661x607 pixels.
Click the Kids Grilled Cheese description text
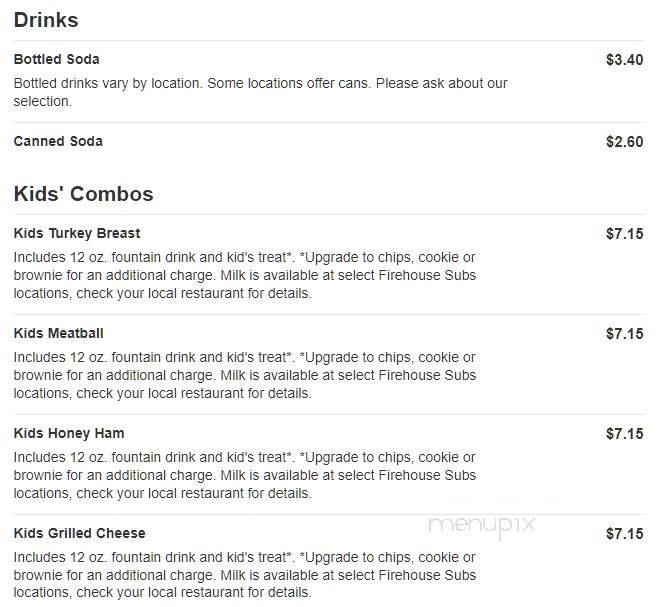tap(245, 575)
